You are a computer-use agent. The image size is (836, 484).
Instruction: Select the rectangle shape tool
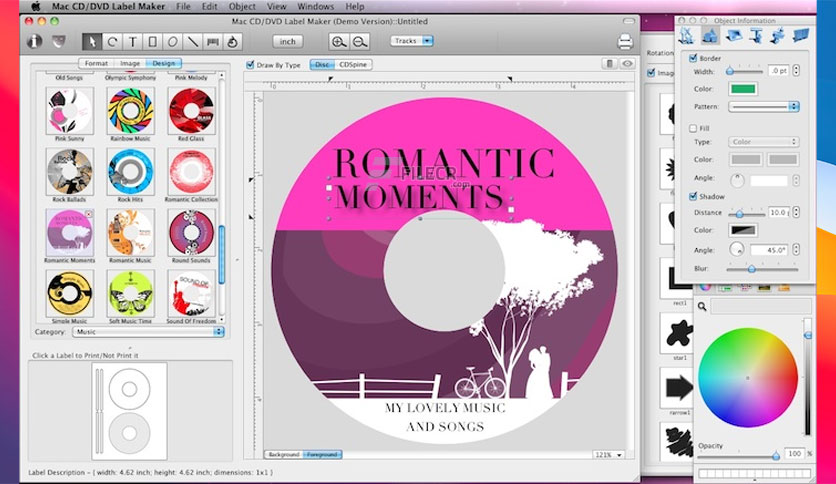pyautogui.click(x=152, y=42)
